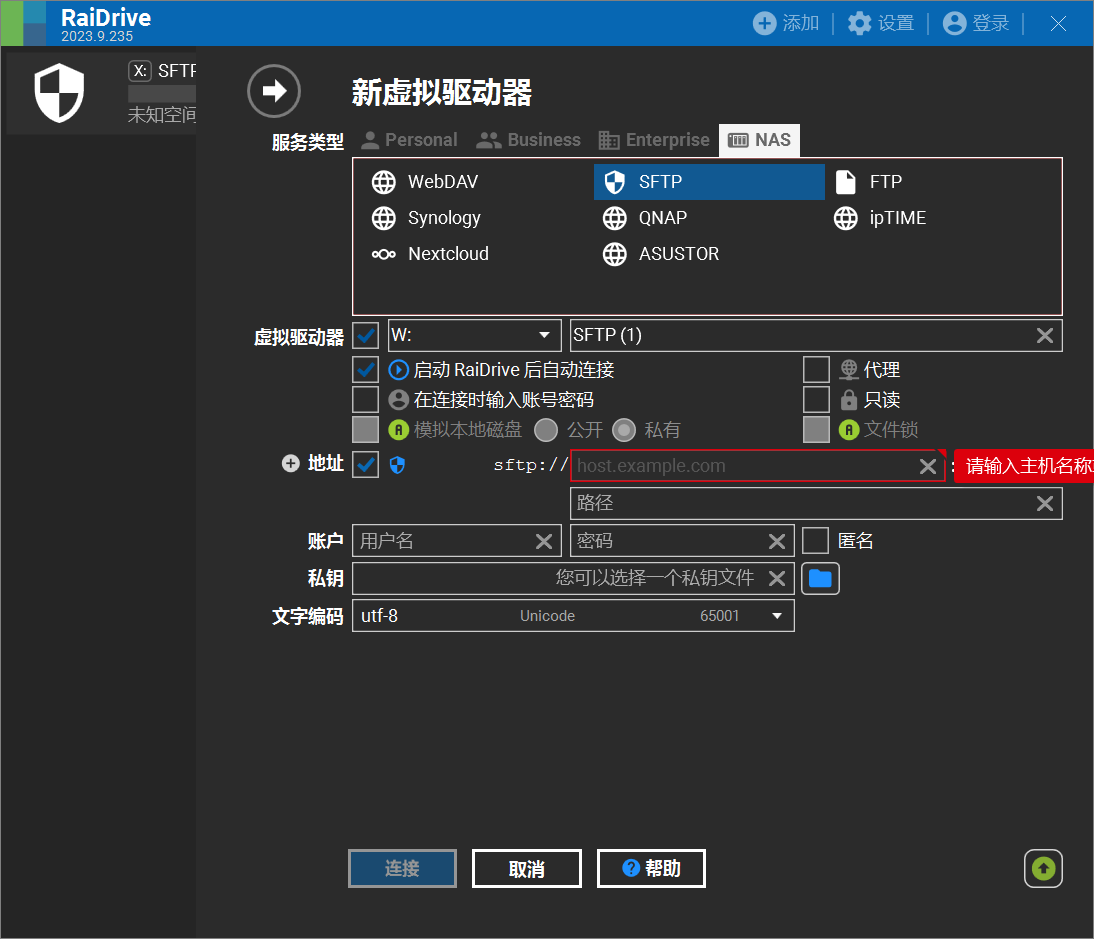This screenshot has height=939, width=1094.
Task: Toggle 模拟本地磁盘 checkbox
Action: (366, 430)
